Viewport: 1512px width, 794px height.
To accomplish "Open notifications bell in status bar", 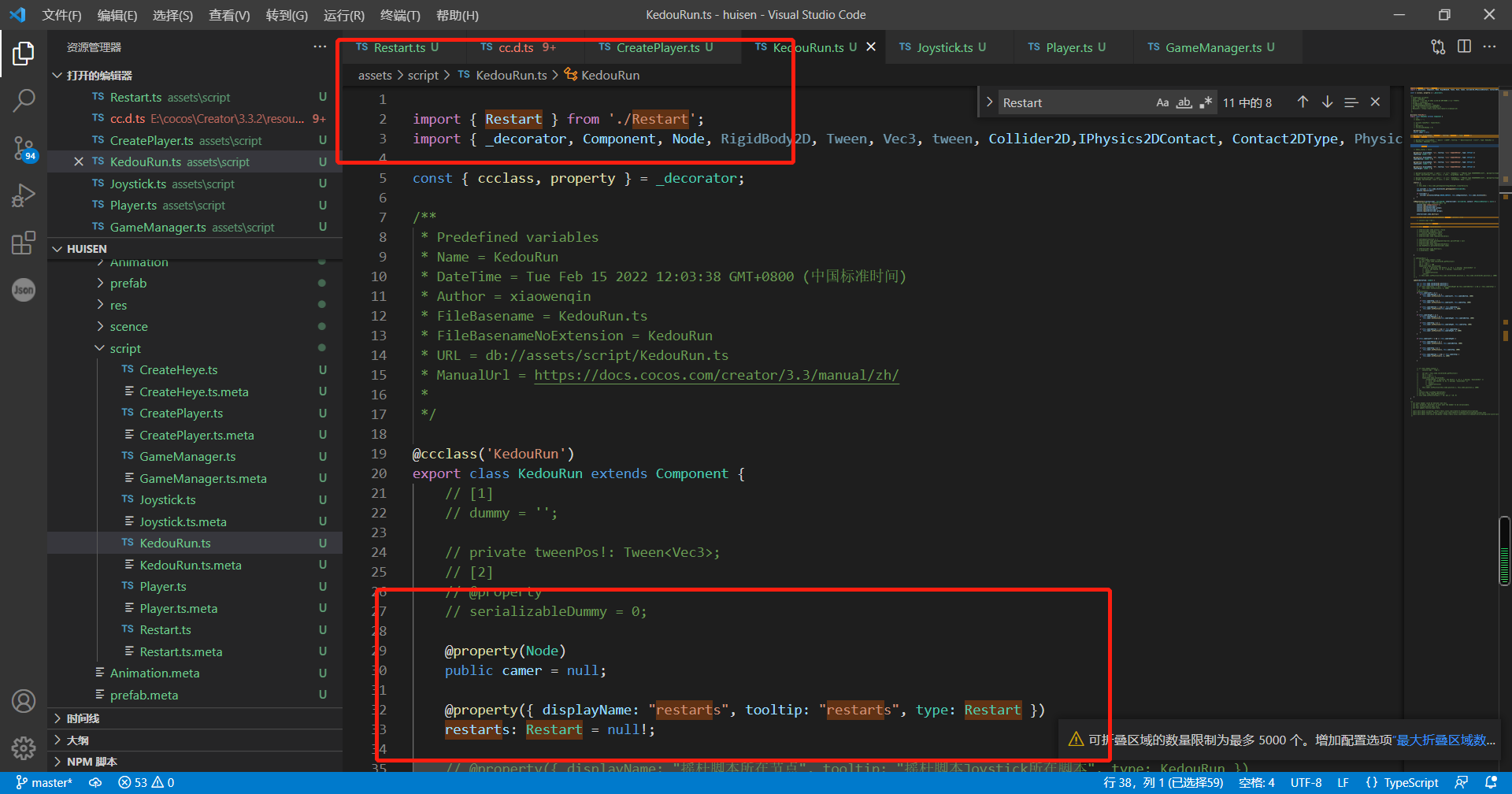I will (x=1491, y=783).
